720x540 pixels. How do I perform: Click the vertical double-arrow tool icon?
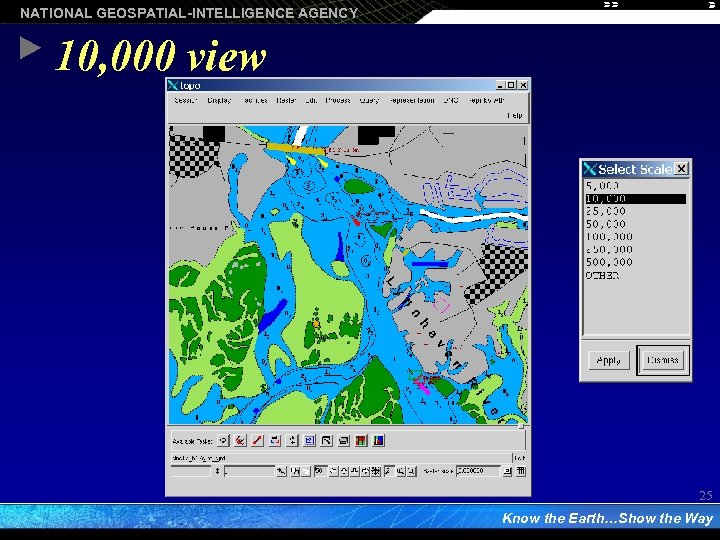click(x=292, y=441)
